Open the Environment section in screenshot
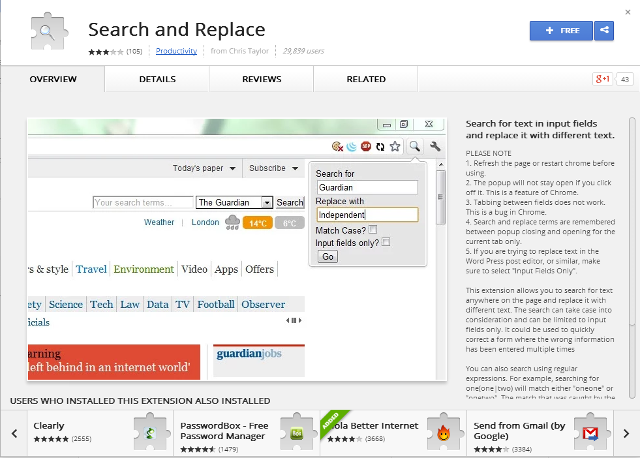640x458 pixels. pos(144,269)
